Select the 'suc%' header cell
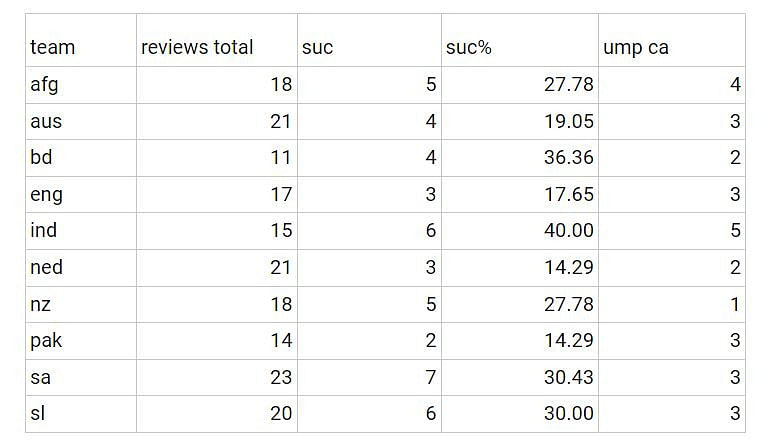Viewport: 773px width, 447px height. tap(520, 40)
